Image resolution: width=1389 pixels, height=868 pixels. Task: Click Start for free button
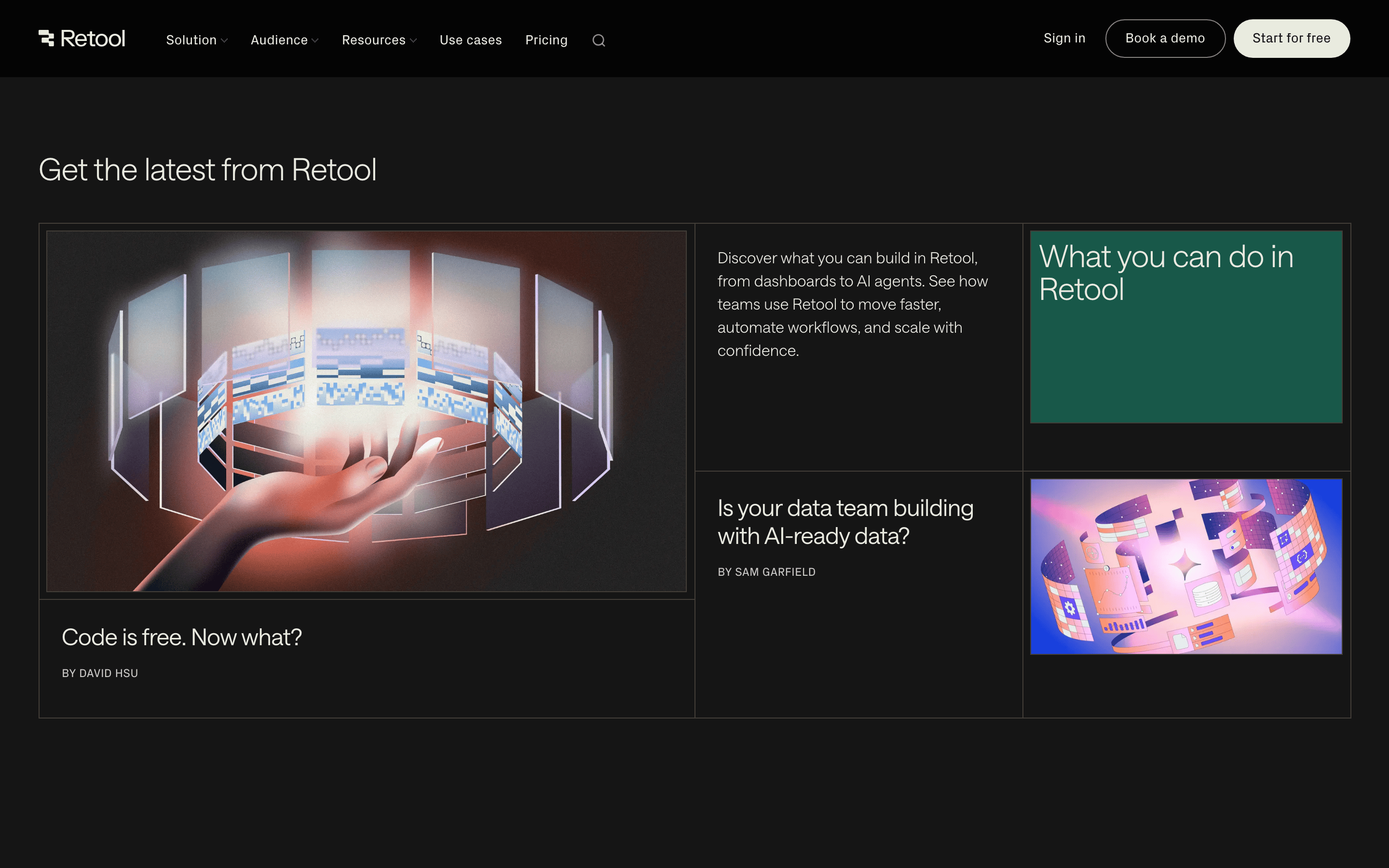coord(1292,39)
